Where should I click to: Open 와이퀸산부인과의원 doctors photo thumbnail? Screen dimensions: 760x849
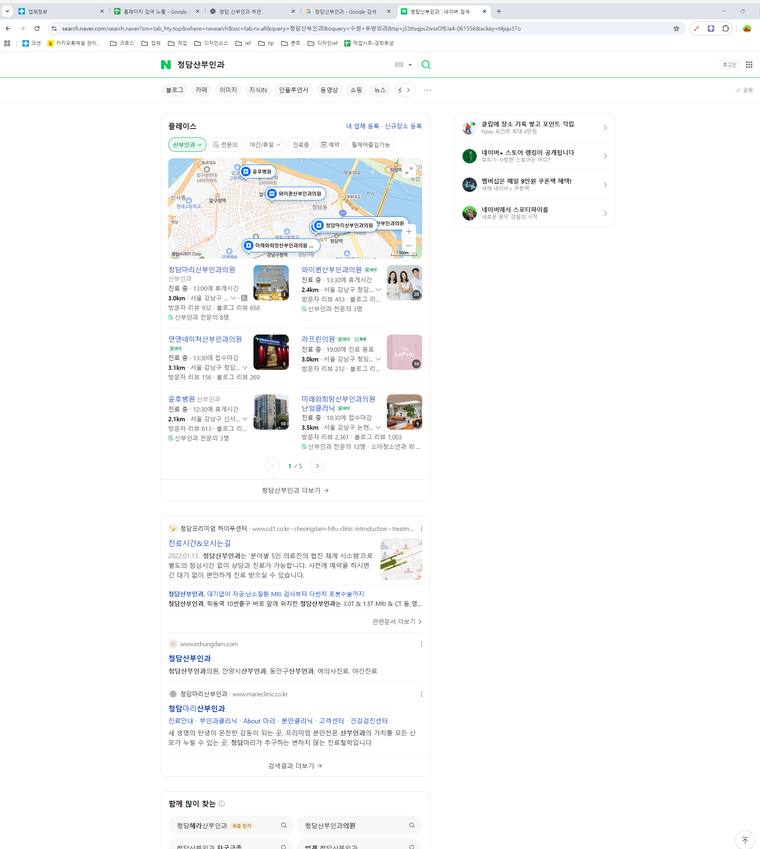(x=404, y=283)
